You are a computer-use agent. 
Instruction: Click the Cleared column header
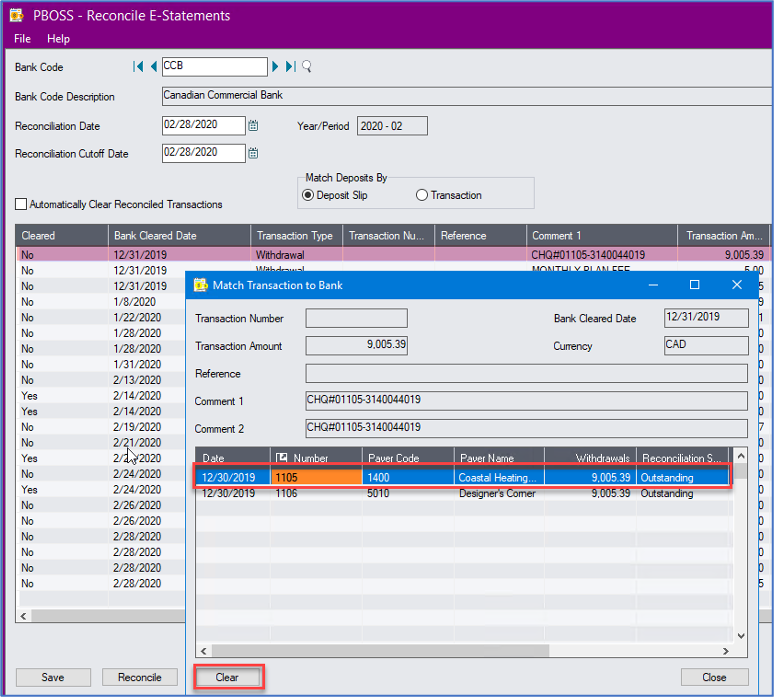click(x=62, y=236)
